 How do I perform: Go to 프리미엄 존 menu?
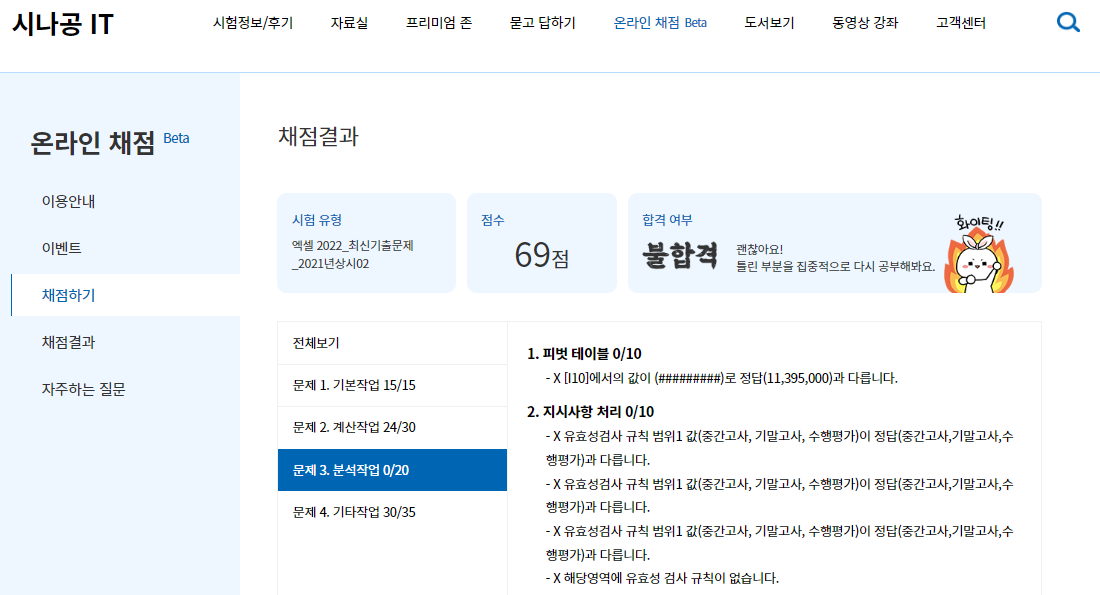point(439,23)
